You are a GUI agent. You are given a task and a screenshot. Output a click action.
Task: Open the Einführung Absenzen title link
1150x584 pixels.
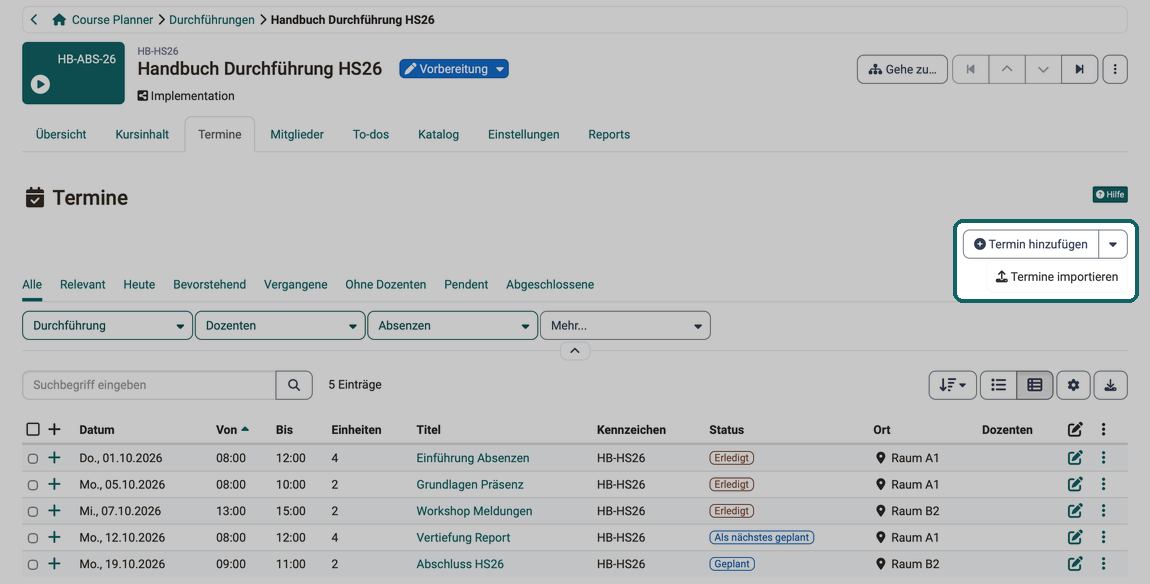click(473, 458)
